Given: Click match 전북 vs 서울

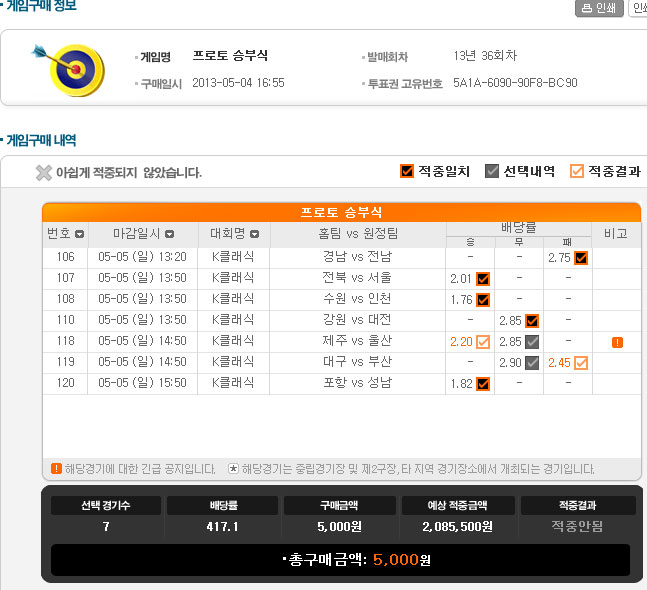Looking at the screenshot, I should point(357,278).
